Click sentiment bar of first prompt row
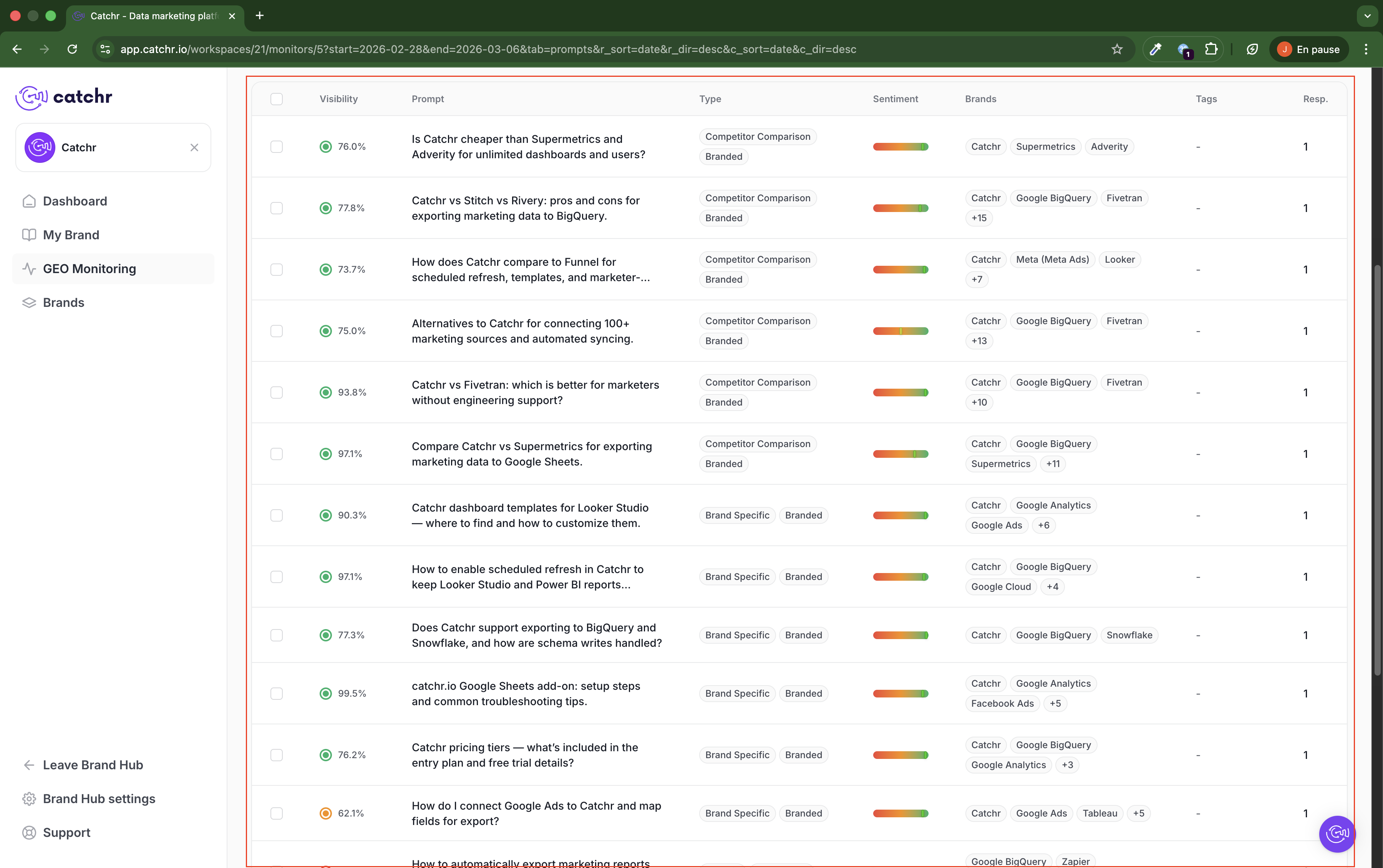Viewport: 1383px width, 868px height. [900, 147]
